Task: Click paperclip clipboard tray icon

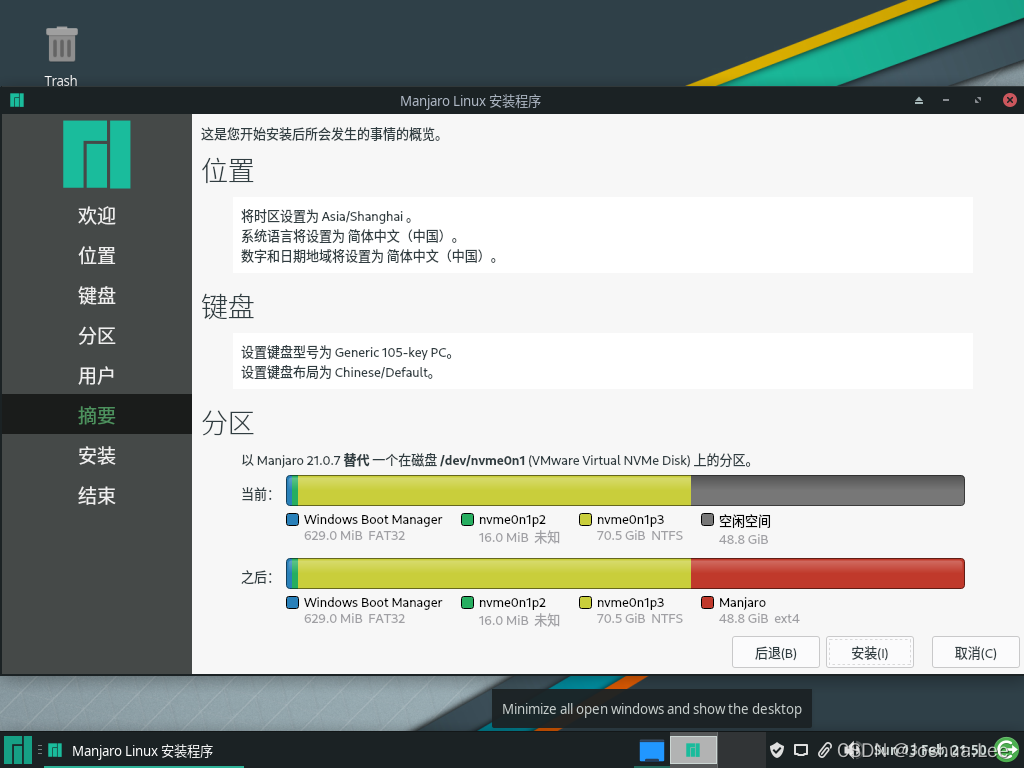Action: [x=825, y=750]
